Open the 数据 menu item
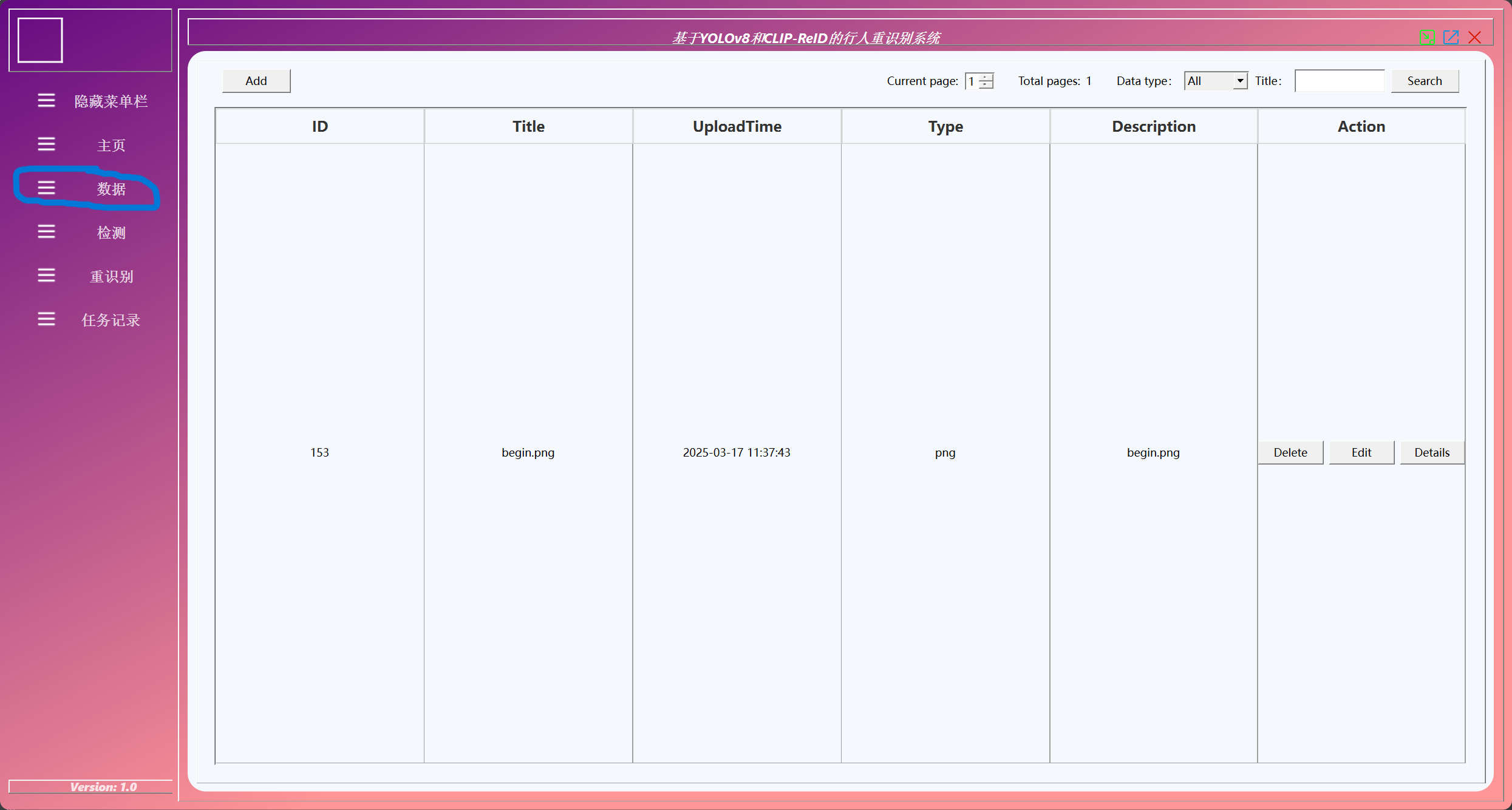 click(111, 189)
